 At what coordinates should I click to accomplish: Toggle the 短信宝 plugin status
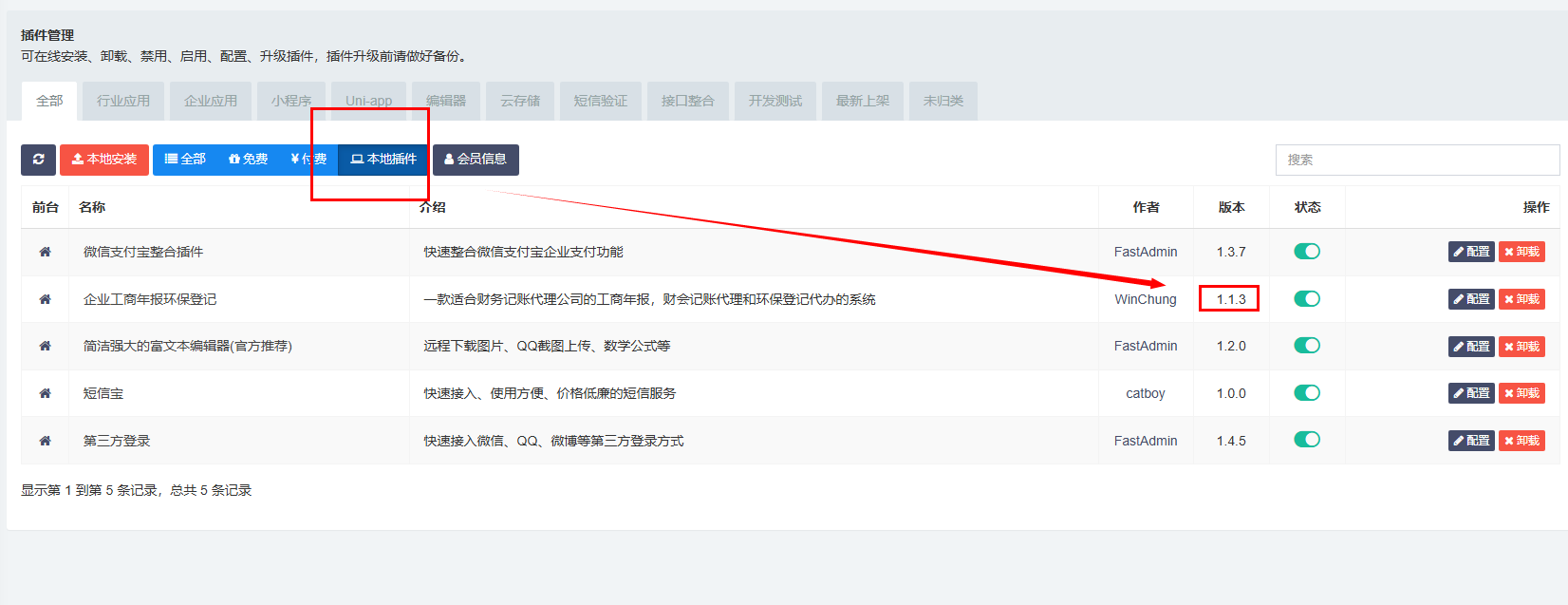coord(1307,393)
